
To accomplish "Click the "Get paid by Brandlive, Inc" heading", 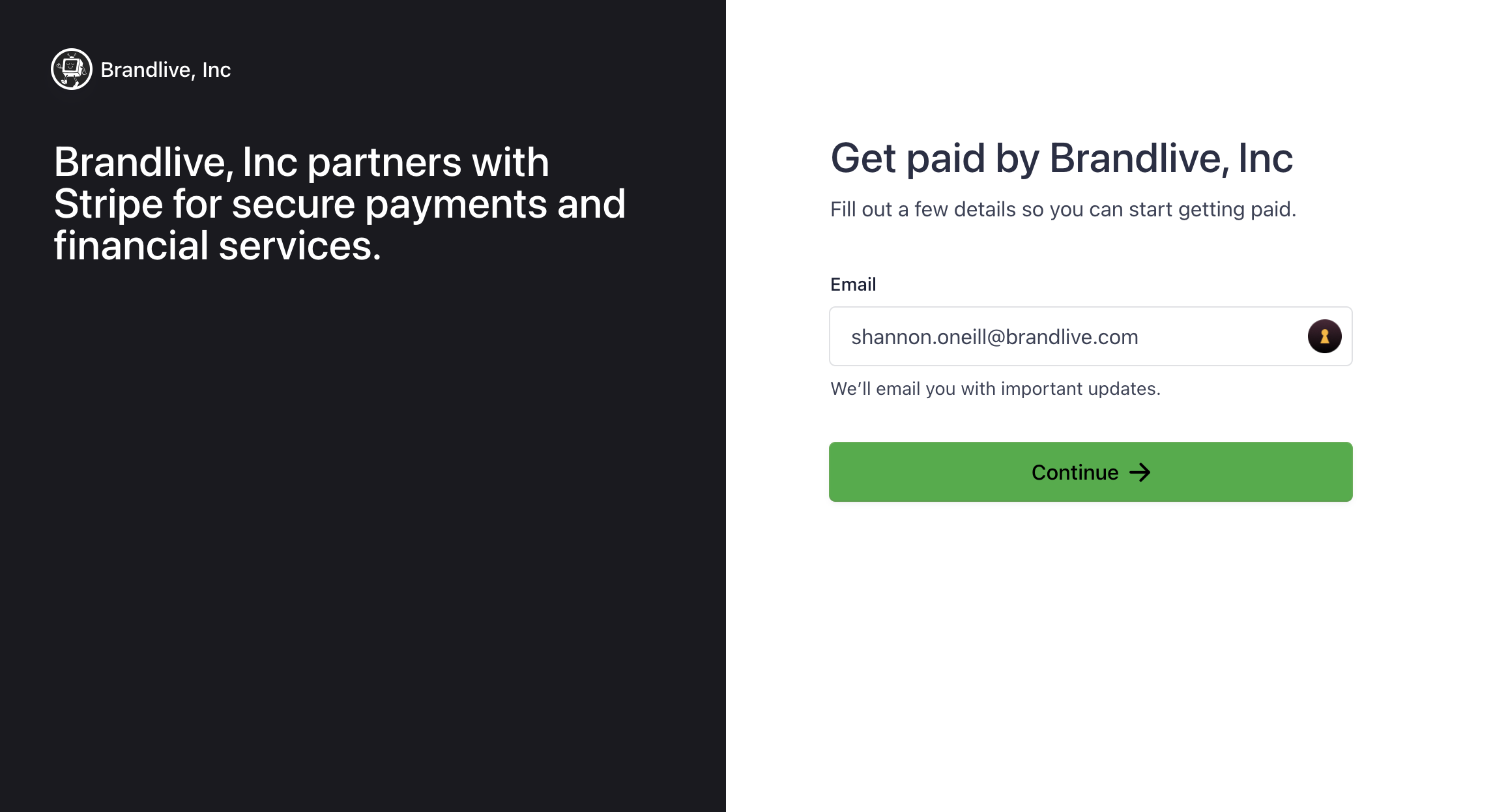I will pos(1061,158).
